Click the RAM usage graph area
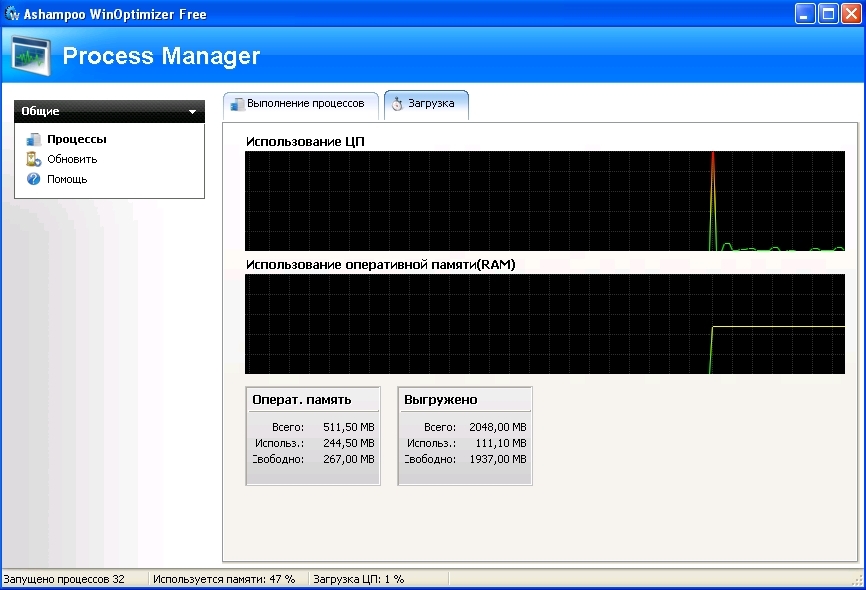Image resolution: width=866 pixels, height=590 pixels. pyautogui.click(x=545, y=324)
